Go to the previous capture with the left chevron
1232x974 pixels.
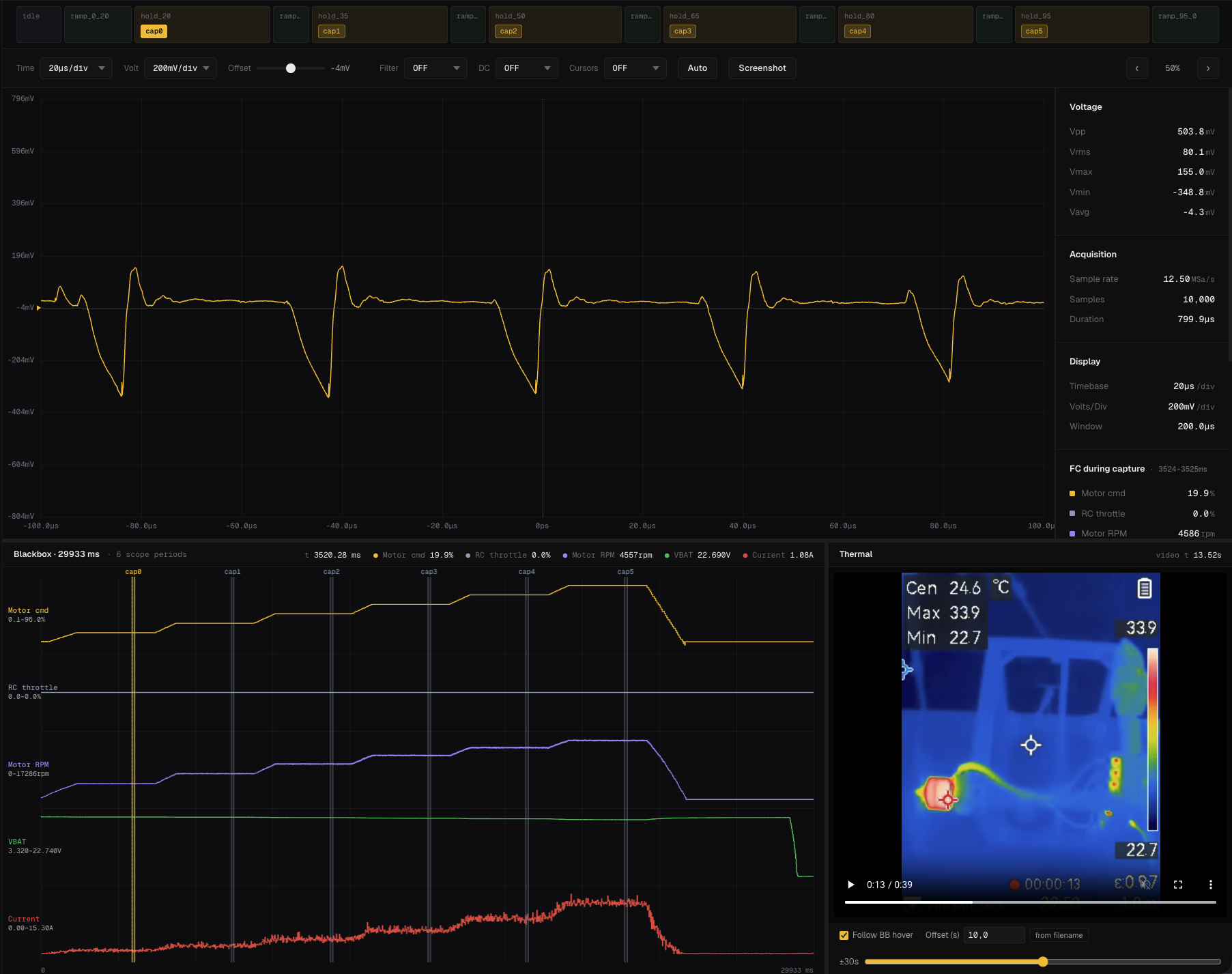pos(1136,68)
